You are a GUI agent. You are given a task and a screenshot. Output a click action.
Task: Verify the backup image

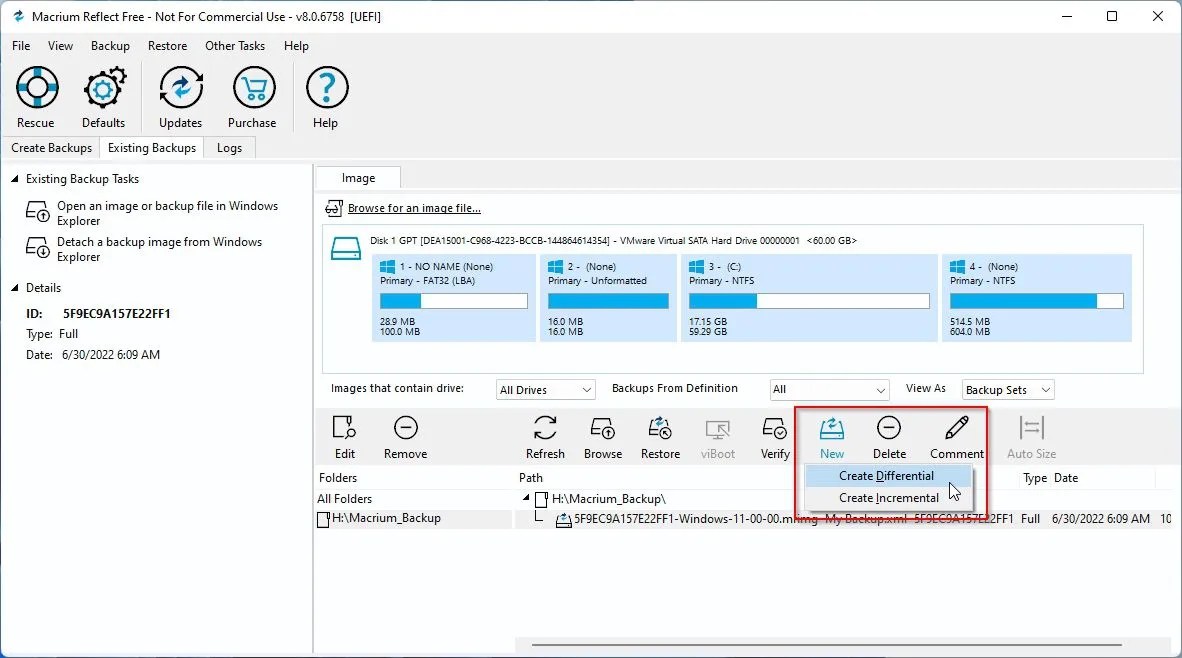774,437
